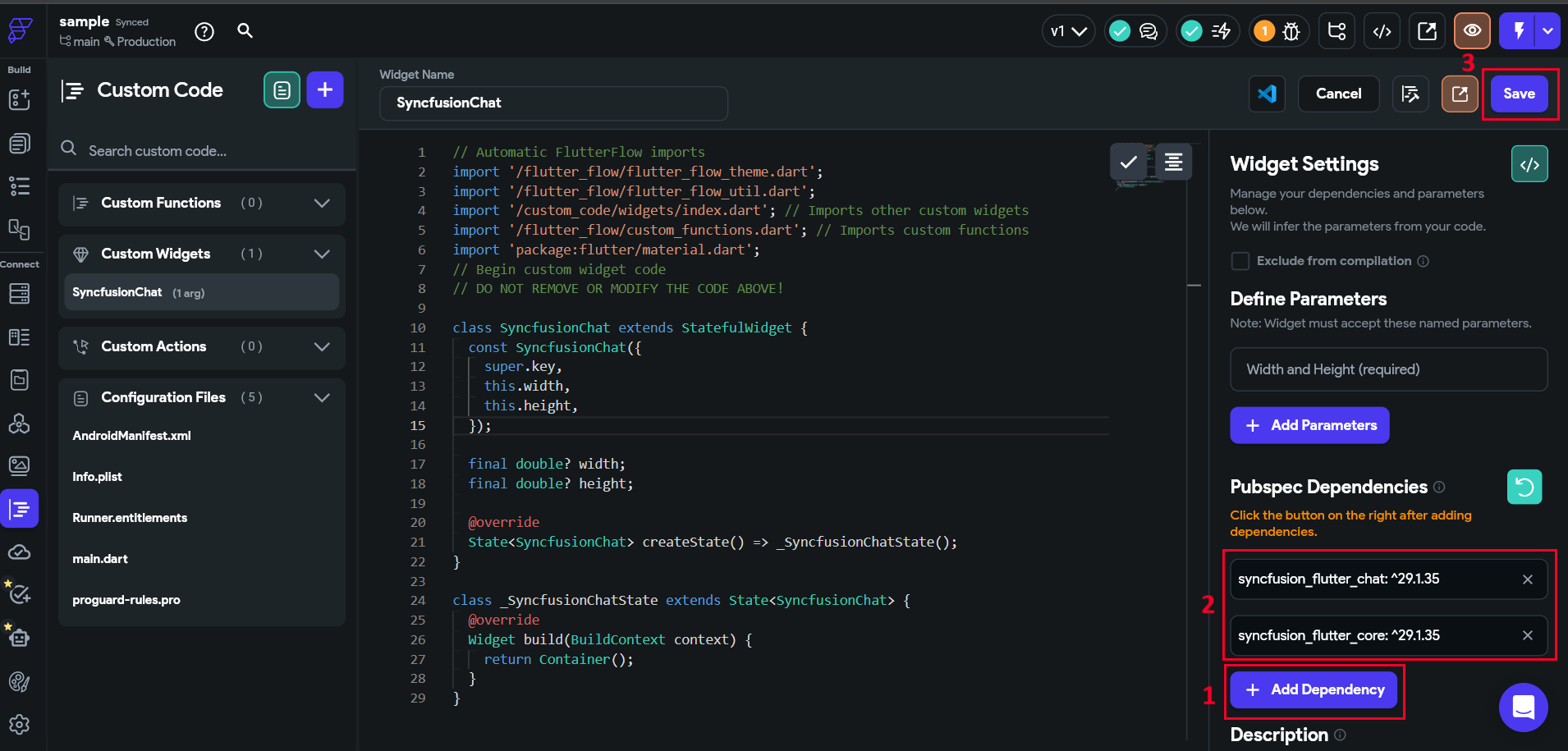This screenshot has height=751, width=1568.
Task: Run the code validation check
Action: 1128,162
